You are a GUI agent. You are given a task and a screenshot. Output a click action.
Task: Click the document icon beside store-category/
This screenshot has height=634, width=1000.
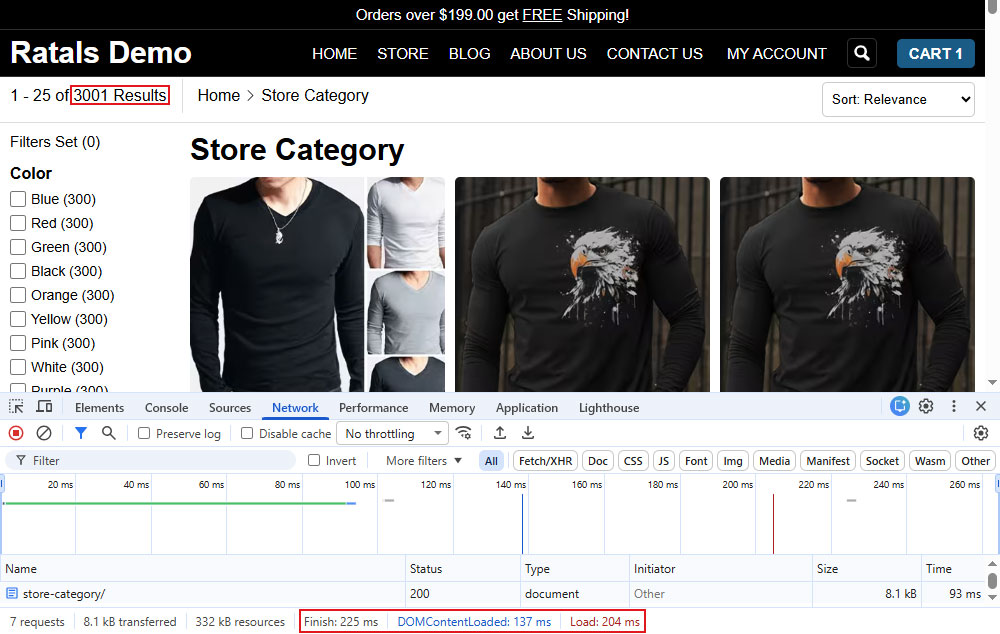click(12, 593)
